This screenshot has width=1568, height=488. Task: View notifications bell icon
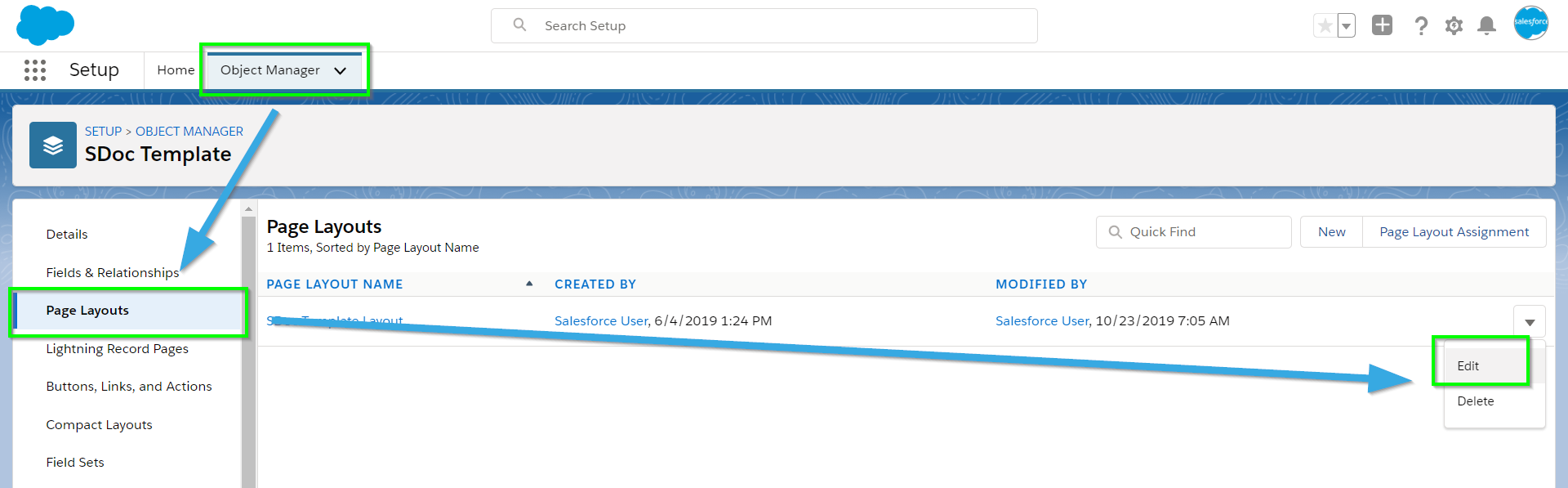pos(1487,26)
